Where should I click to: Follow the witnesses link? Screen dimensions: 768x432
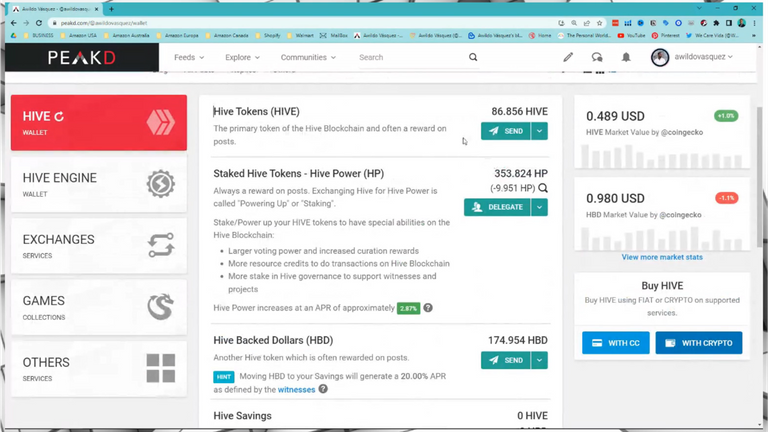(296, 390)
